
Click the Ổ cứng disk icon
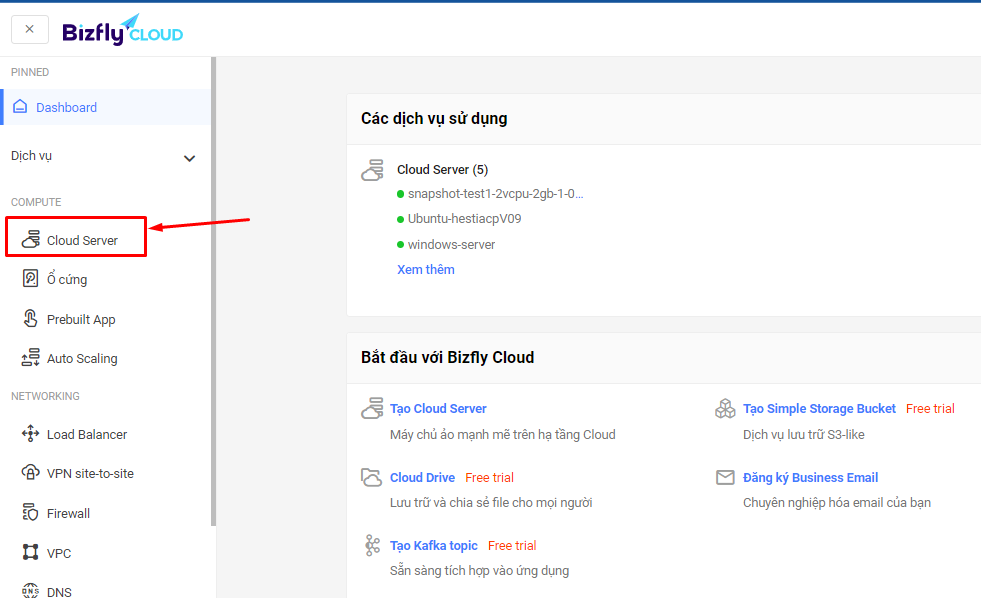[30, 278]
